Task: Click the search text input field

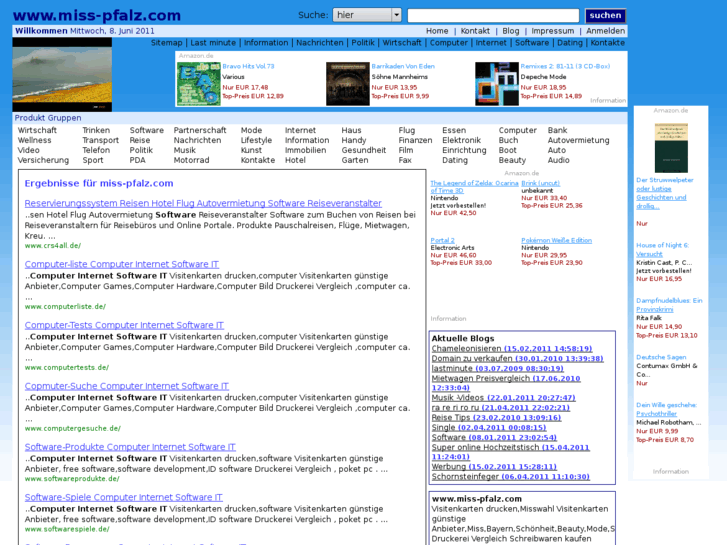Action: click(x=493, y=15)
